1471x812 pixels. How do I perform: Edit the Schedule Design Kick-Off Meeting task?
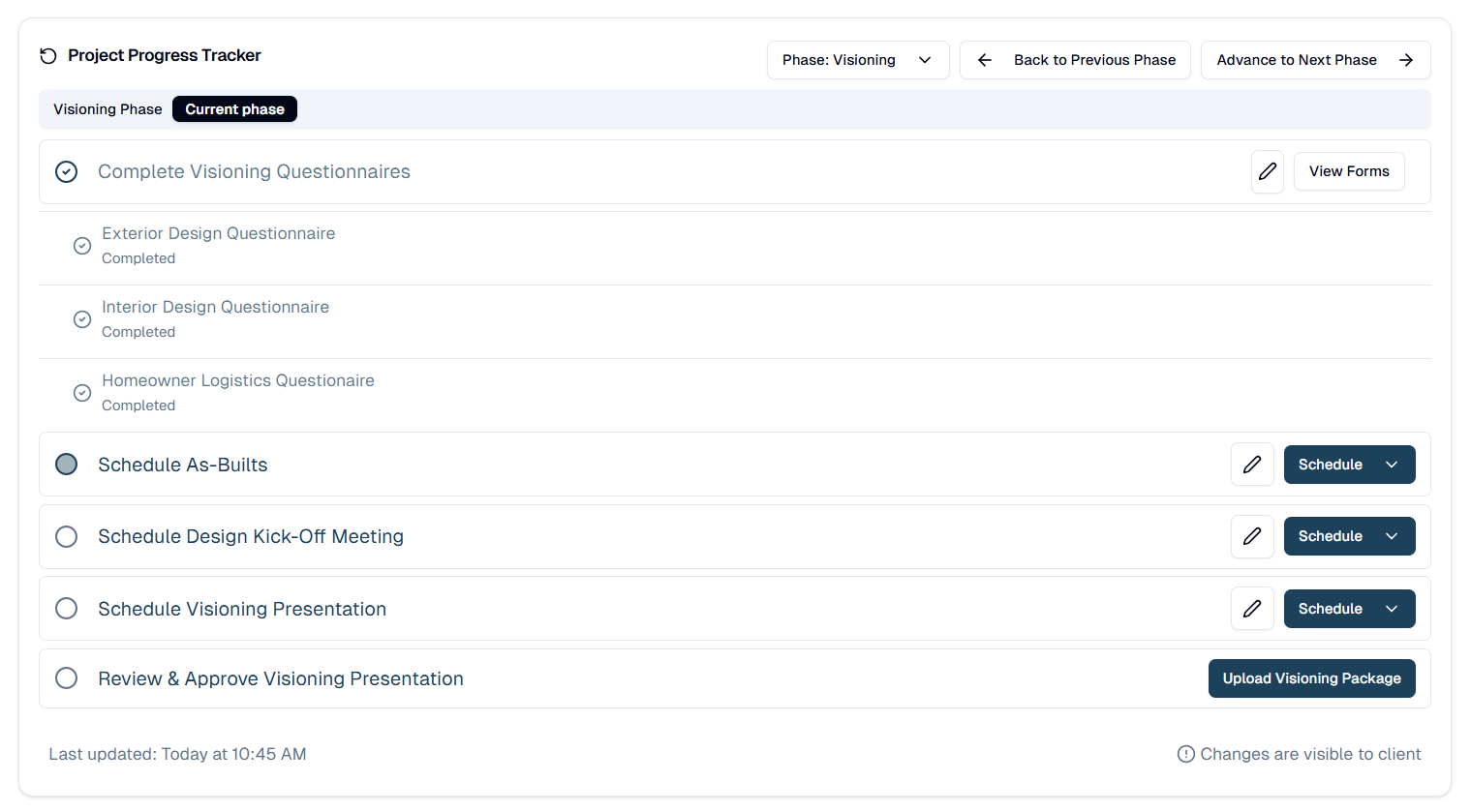1252,536
